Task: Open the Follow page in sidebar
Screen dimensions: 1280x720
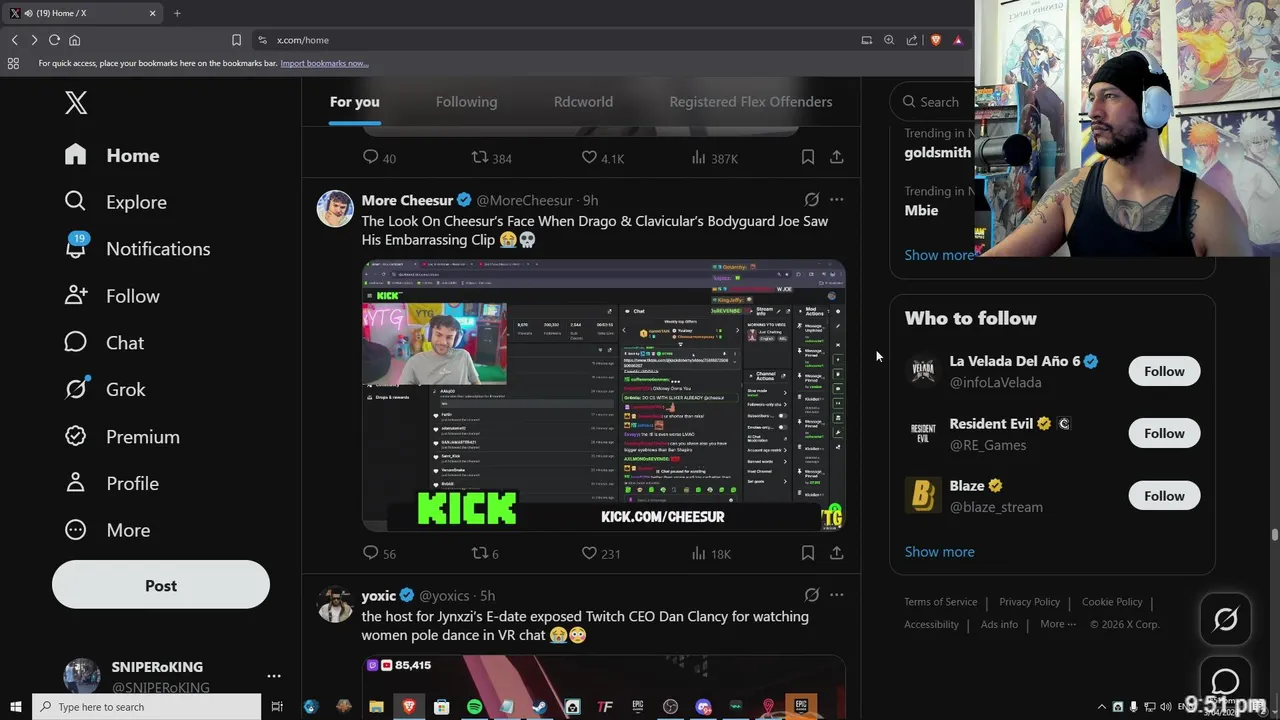Action: 111,296
